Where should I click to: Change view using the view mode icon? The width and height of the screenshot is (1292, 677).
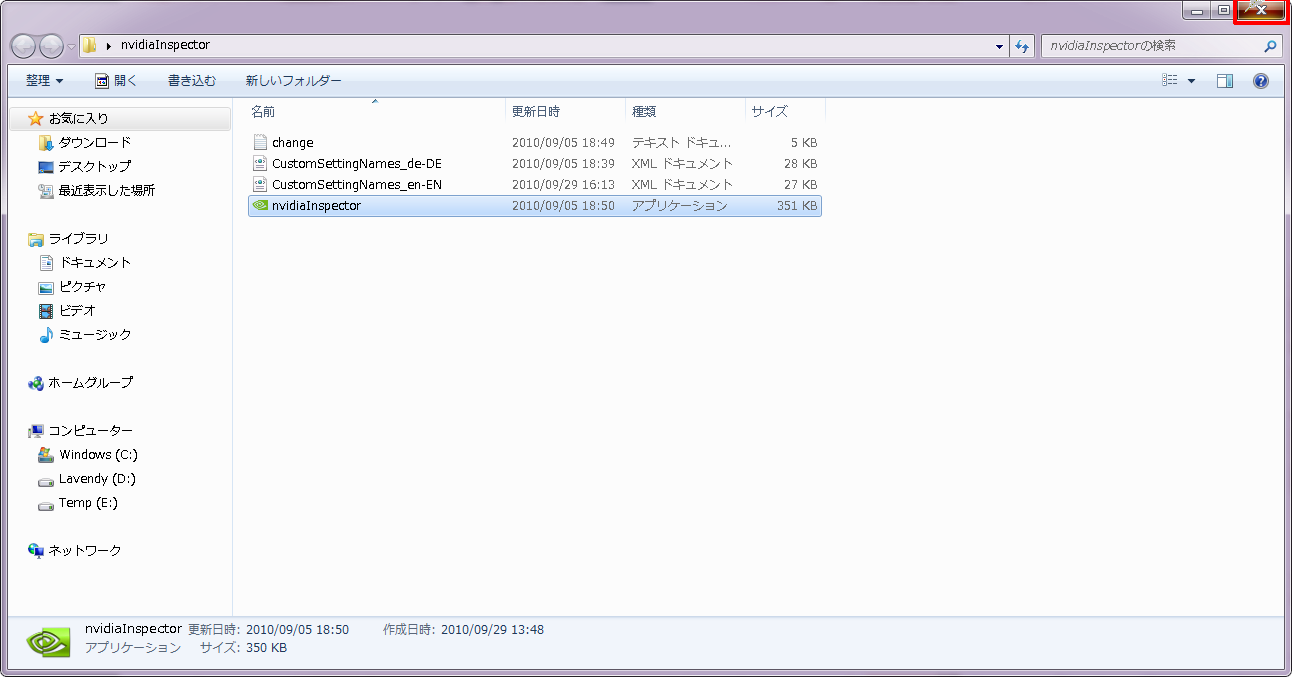coord(1169,81)
